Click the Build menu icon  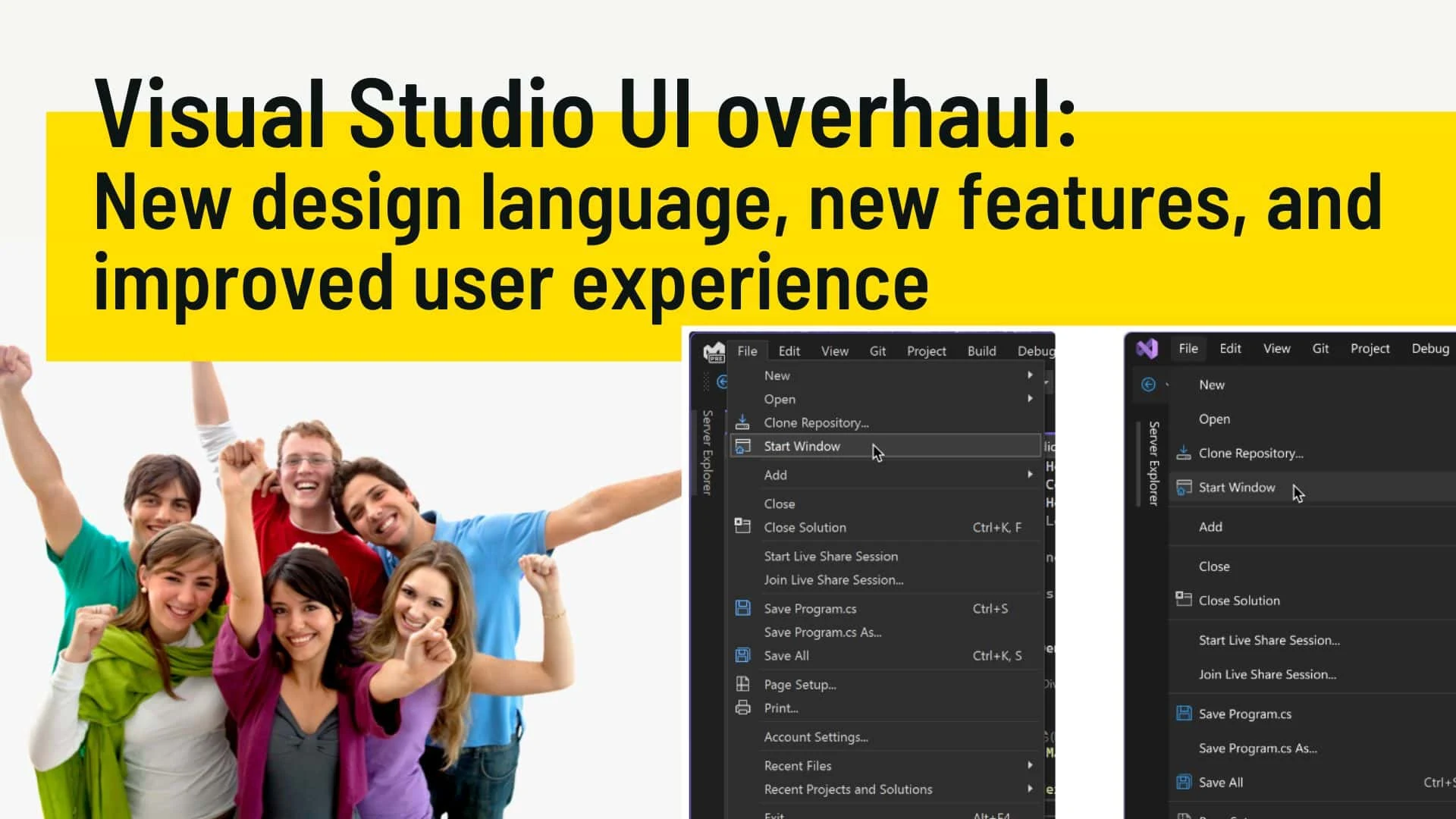(x=980, y=351)
